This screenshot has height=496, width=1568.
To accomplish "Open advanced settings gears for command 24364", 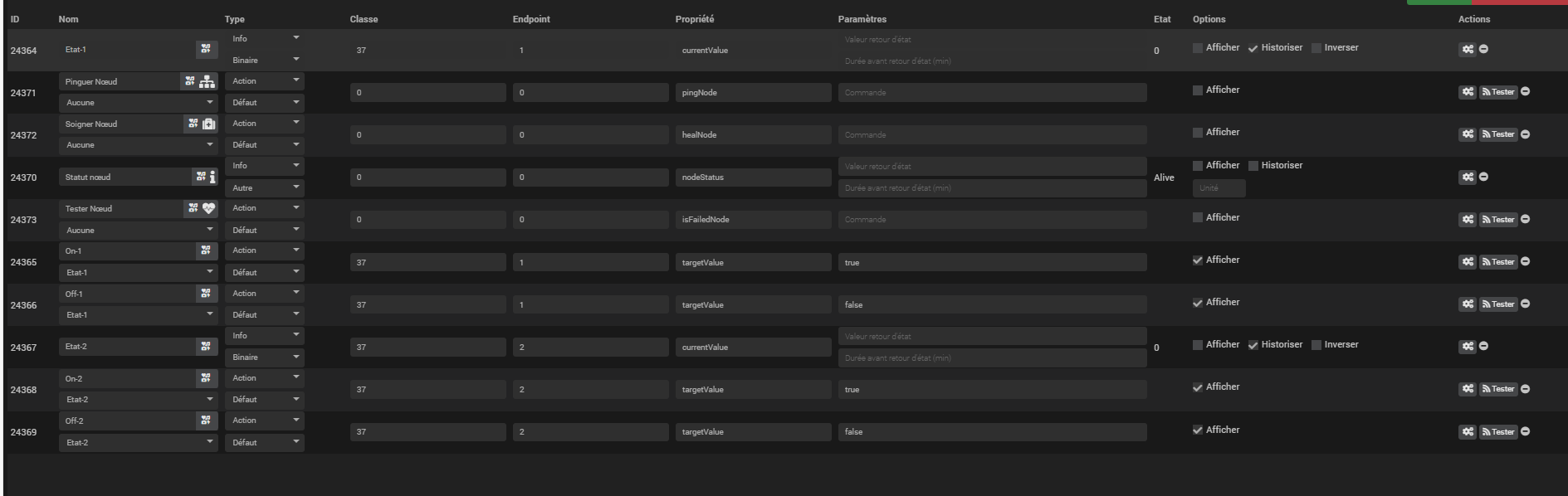I will [1468, 50].
